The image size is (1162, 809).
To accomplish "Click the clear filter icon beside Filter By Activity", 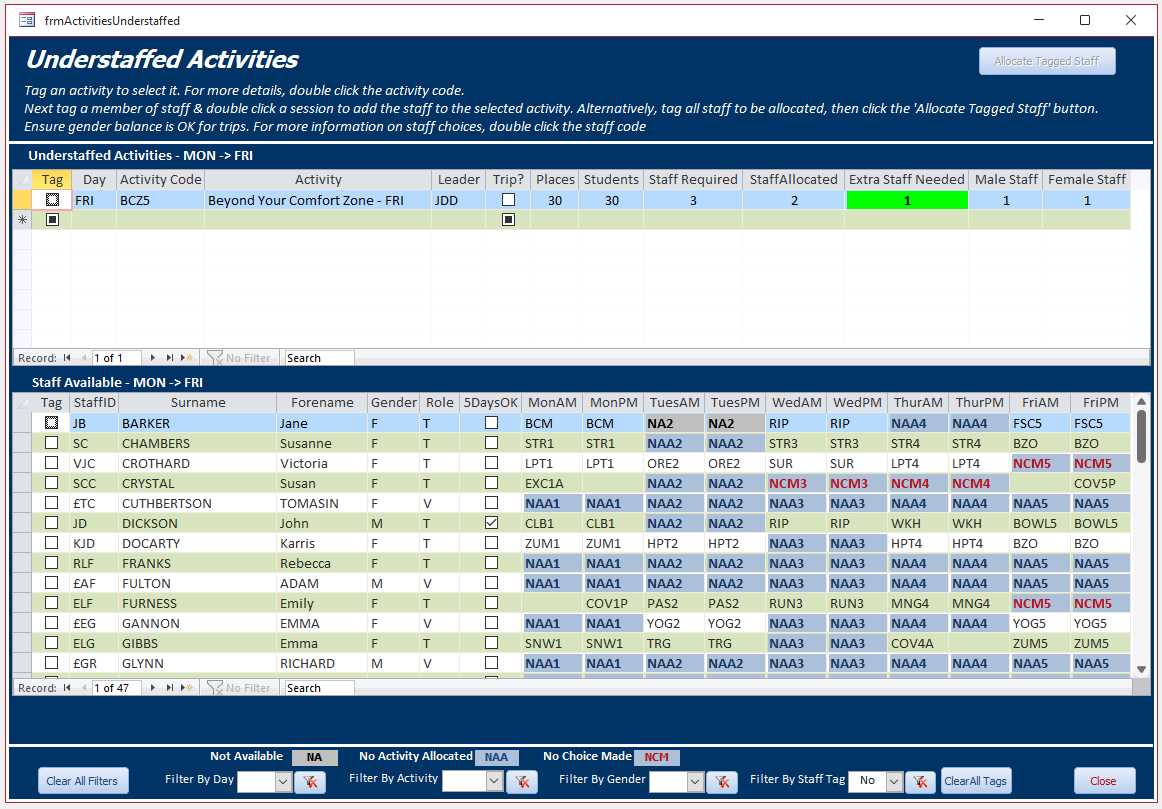I will pyautogui.click(x=522, y=781).
